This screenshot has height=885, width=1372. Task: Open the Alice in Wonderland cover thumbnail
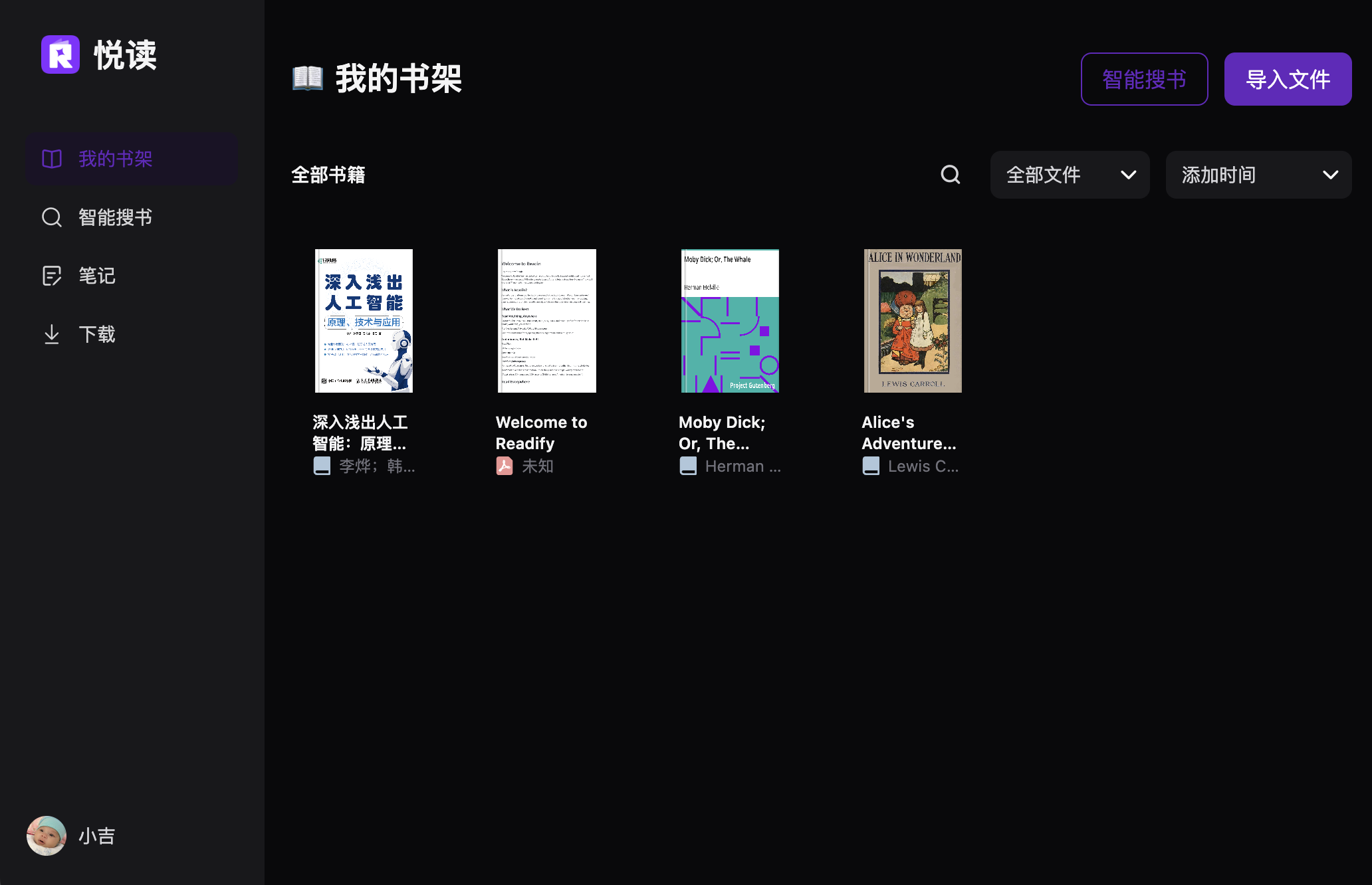tap(913, 321)
